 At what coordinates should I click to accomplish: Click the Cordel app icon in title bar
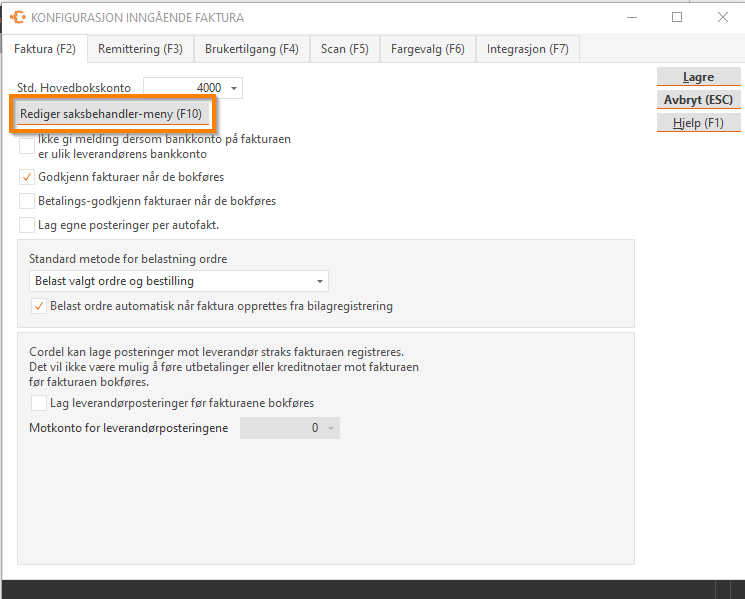pyautogui.click(x=18, y=18)
